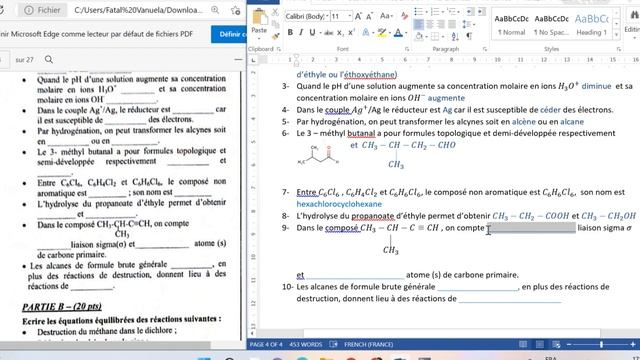Toggle Align Left
640x360 pixels.
coord(418,24)
